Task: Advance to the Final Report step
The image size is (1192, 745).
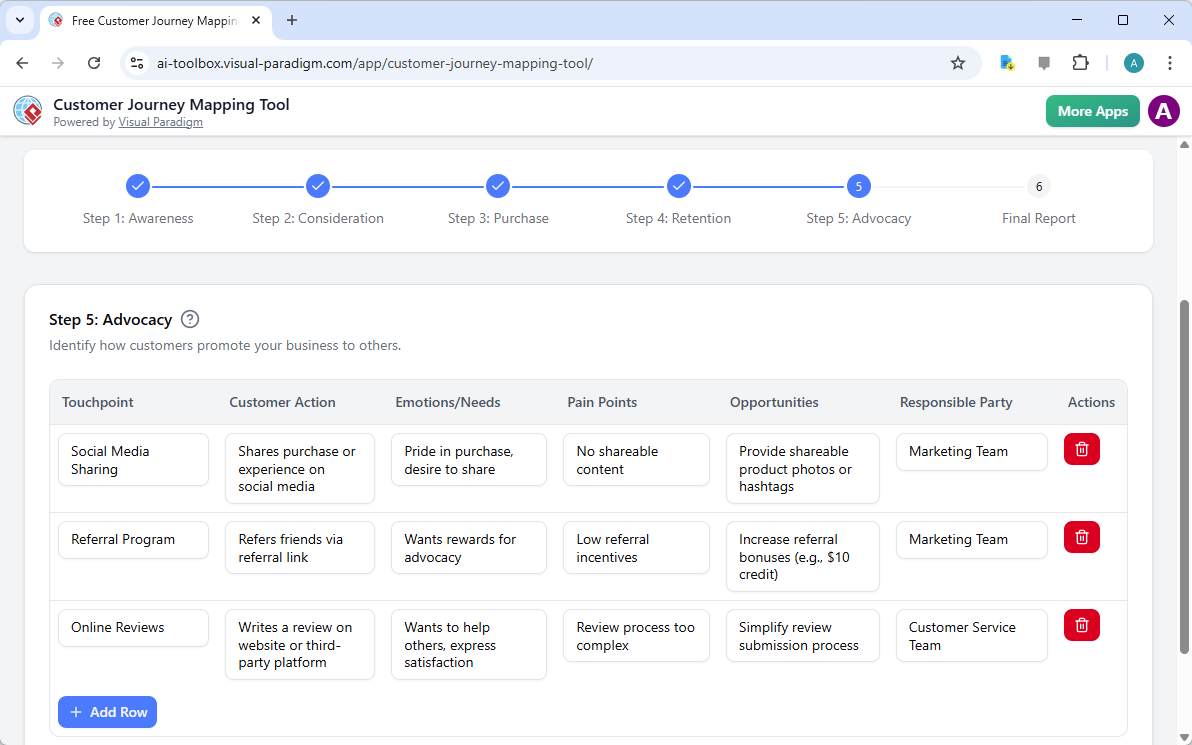Action: click(x=1038, y=186)
